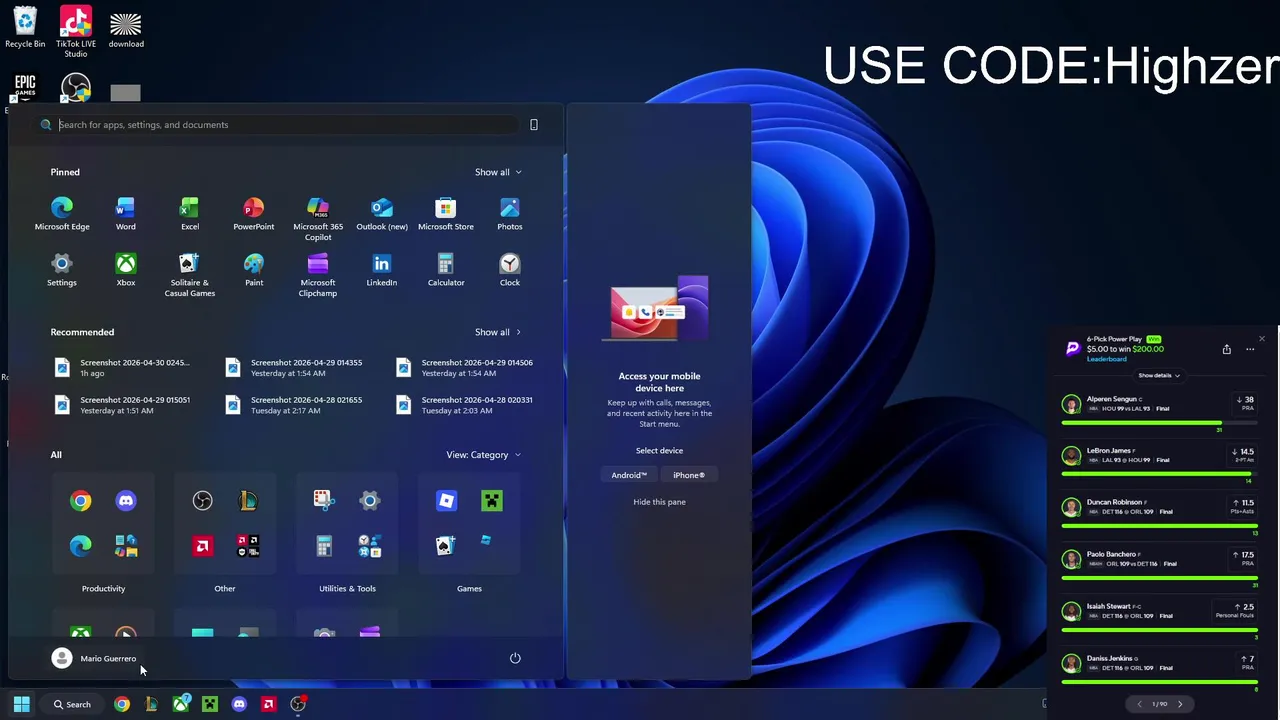Screen dimensions: 1280x720
Task: Open the Screenshot 2026-04-28 021655 file
Action: point(295,405)
